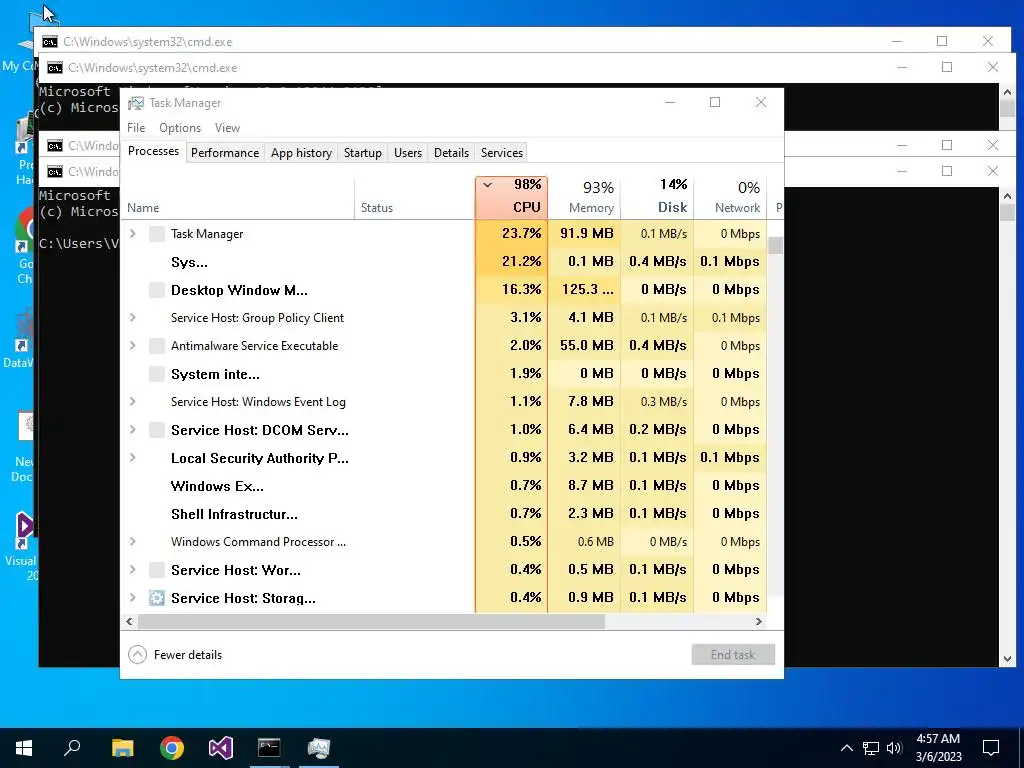Viewport: 1024px width, 768px height.
Task: Launch Google Chrome from the taskbar
Action: click(x=172, y=748)
